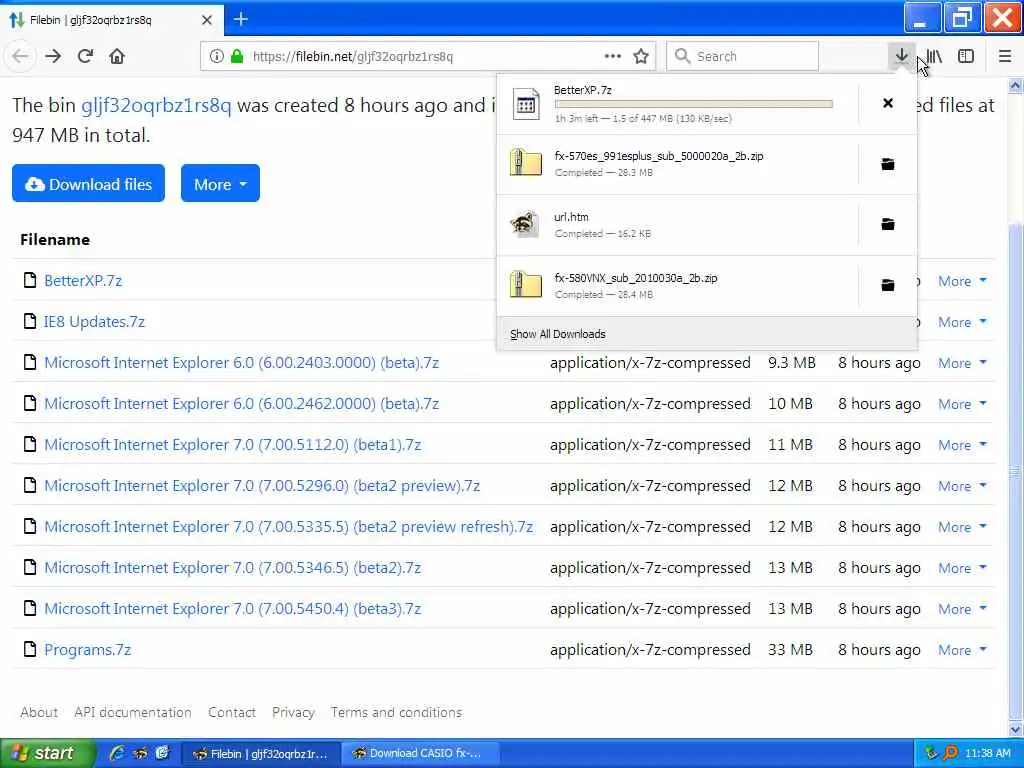Viewport: 1024px width, 768px height.
Task: Click the file icon beside IE8 Updates.7z
Action: point(29,321)
